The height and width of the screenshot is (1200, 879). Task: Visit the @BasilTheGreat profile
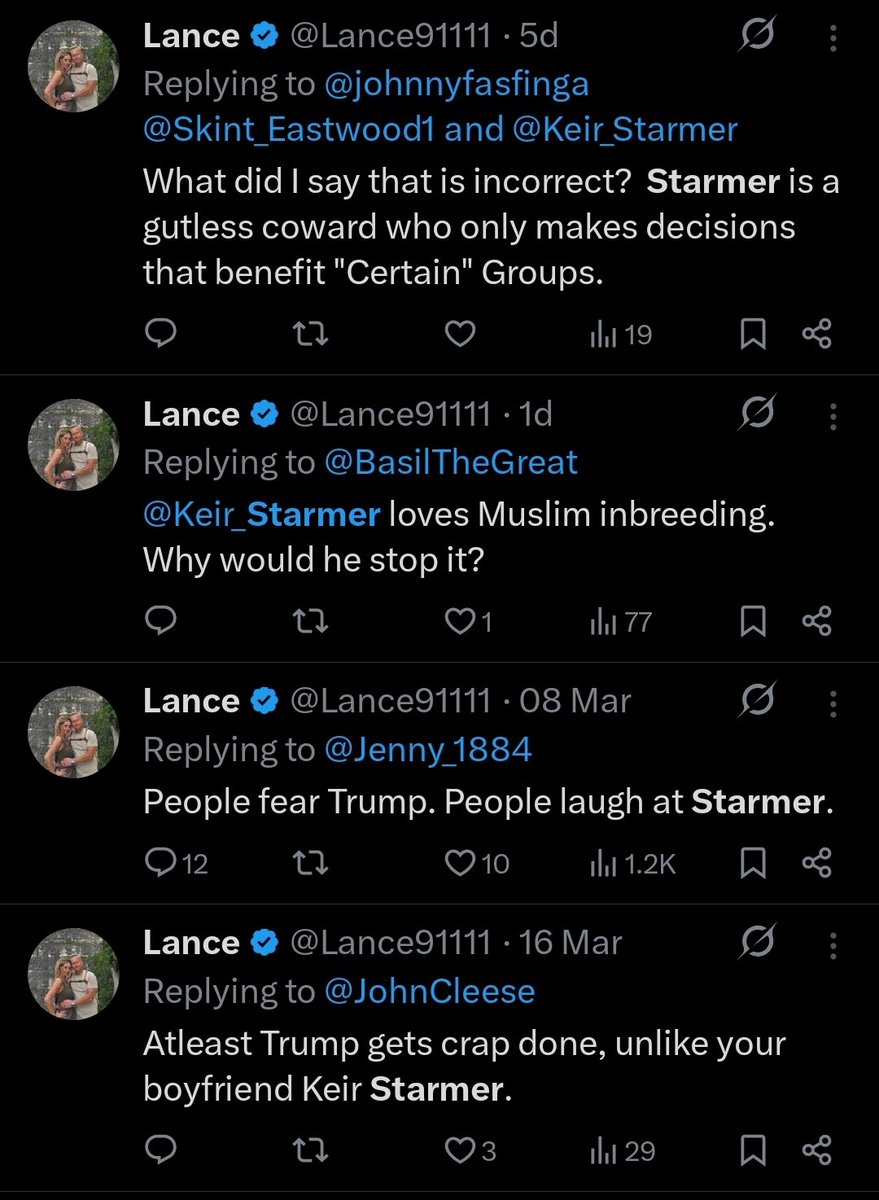pos(451,462)
